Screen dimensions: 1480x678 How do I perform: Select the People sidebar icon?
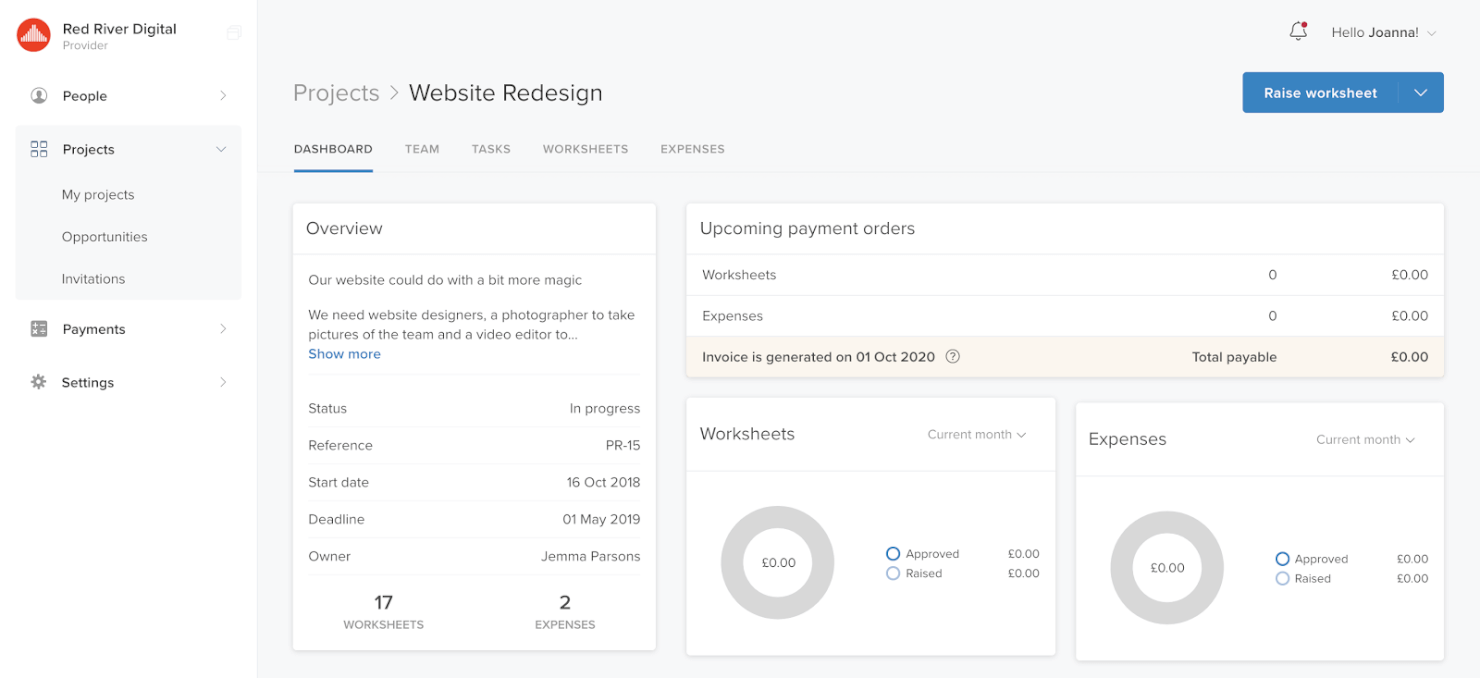38,95
